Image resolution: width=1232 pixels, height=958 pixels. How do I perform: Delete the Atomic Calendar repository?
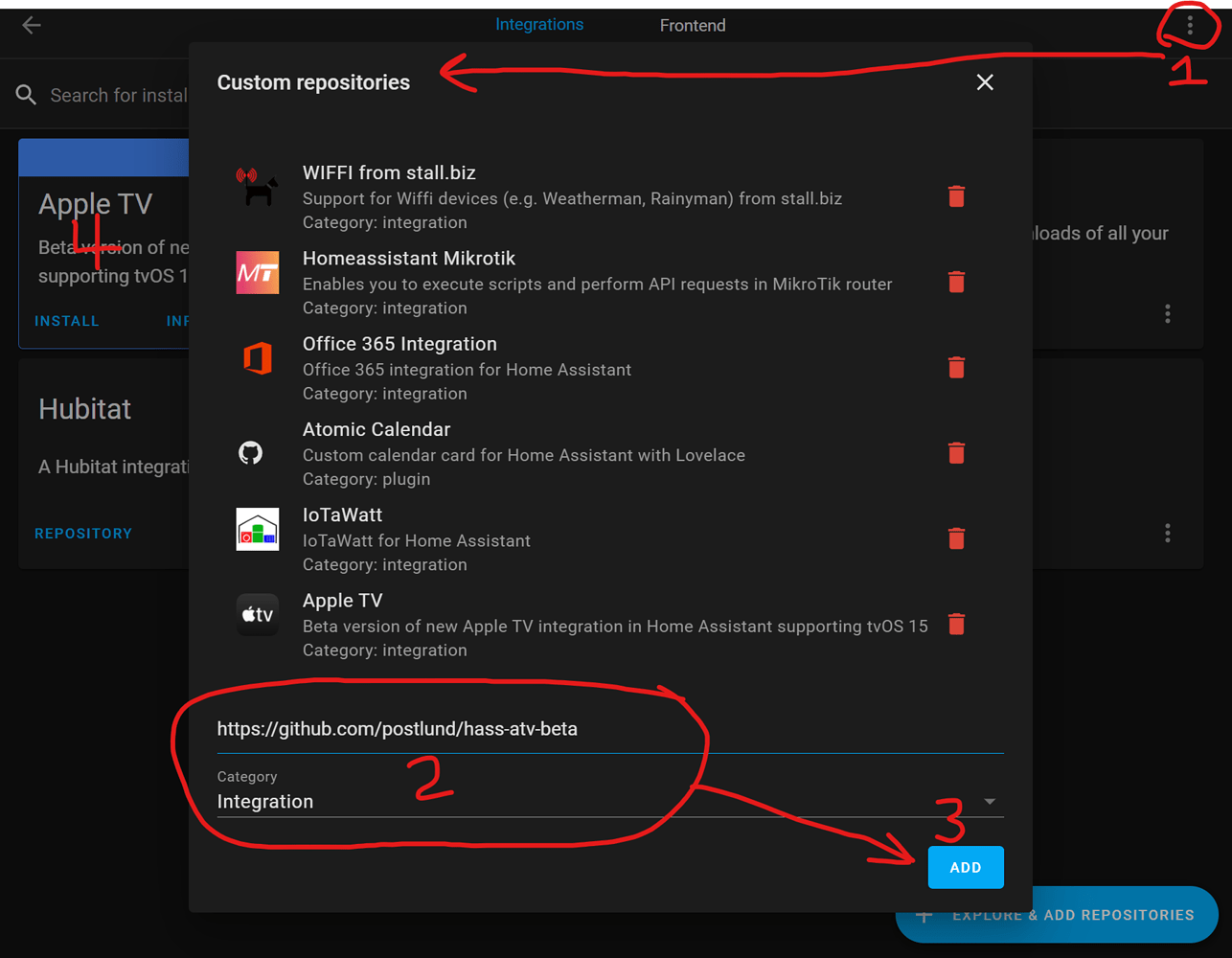coord(956,453)
